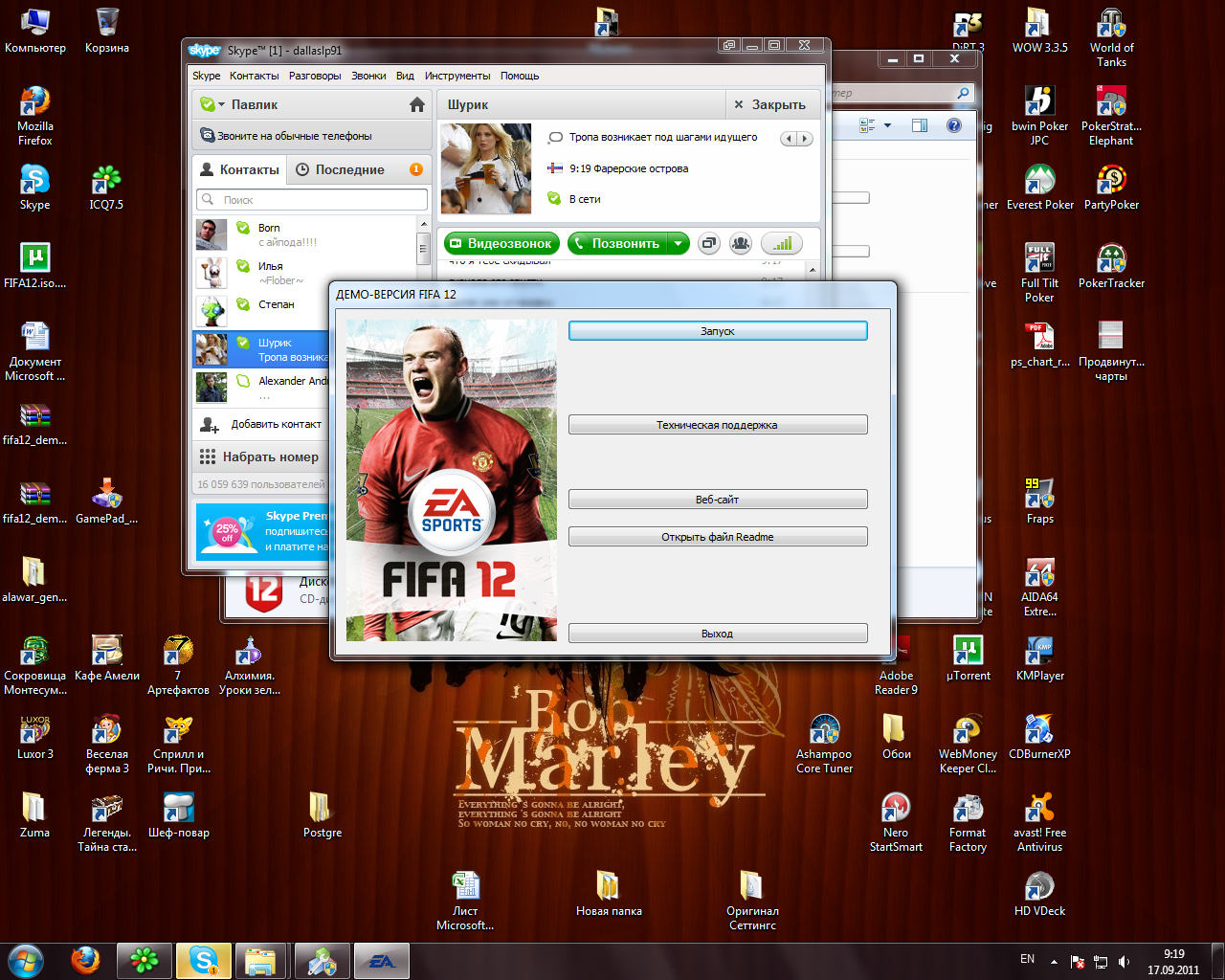Image resolution: width=1225 pixels, height=980 pixels.
Task: Open PokerStrategy Elephant desktop icon
Action: 1111,117
